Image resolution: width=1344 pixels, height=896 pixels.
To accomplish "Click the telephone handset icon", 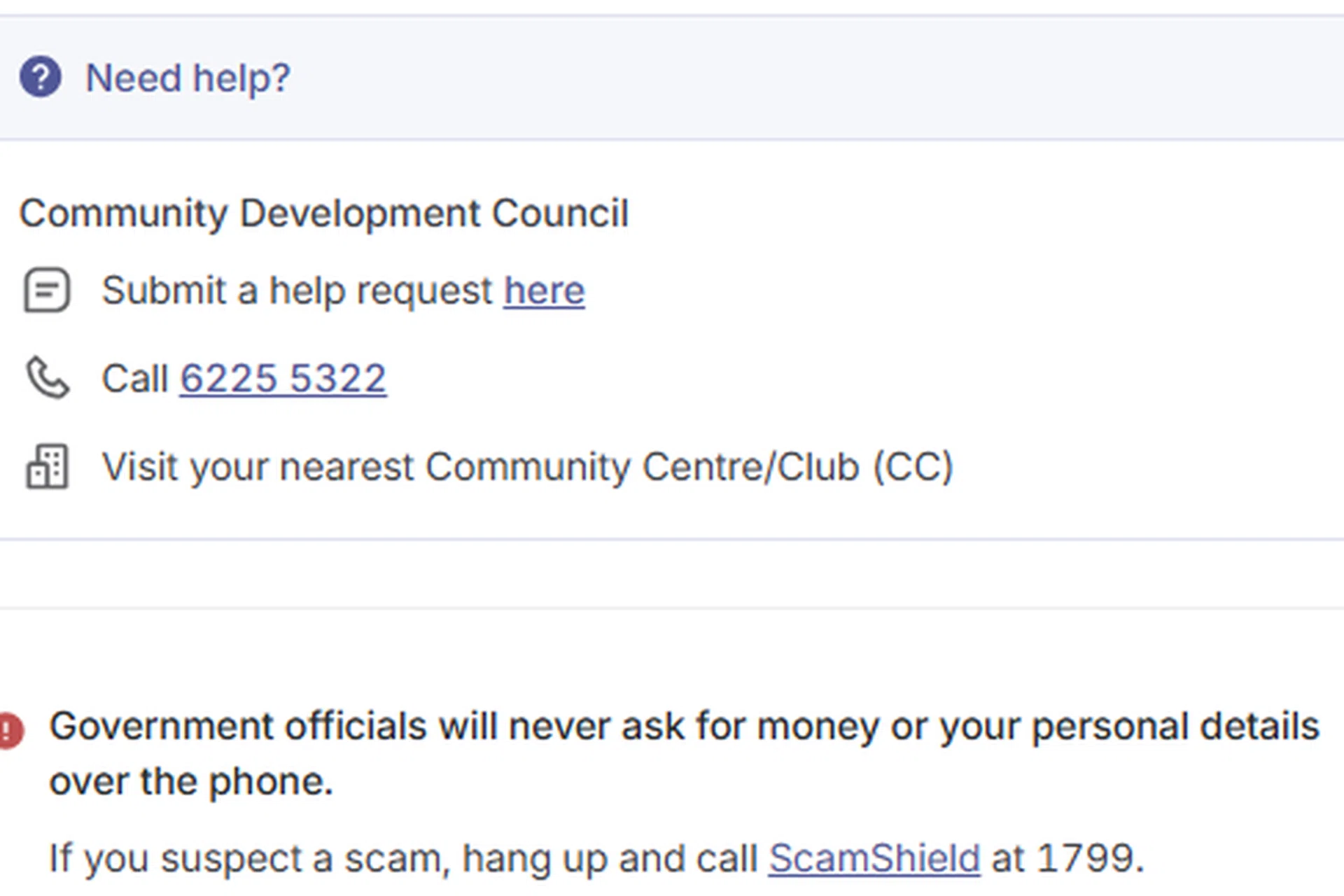I will click(47, 378).
